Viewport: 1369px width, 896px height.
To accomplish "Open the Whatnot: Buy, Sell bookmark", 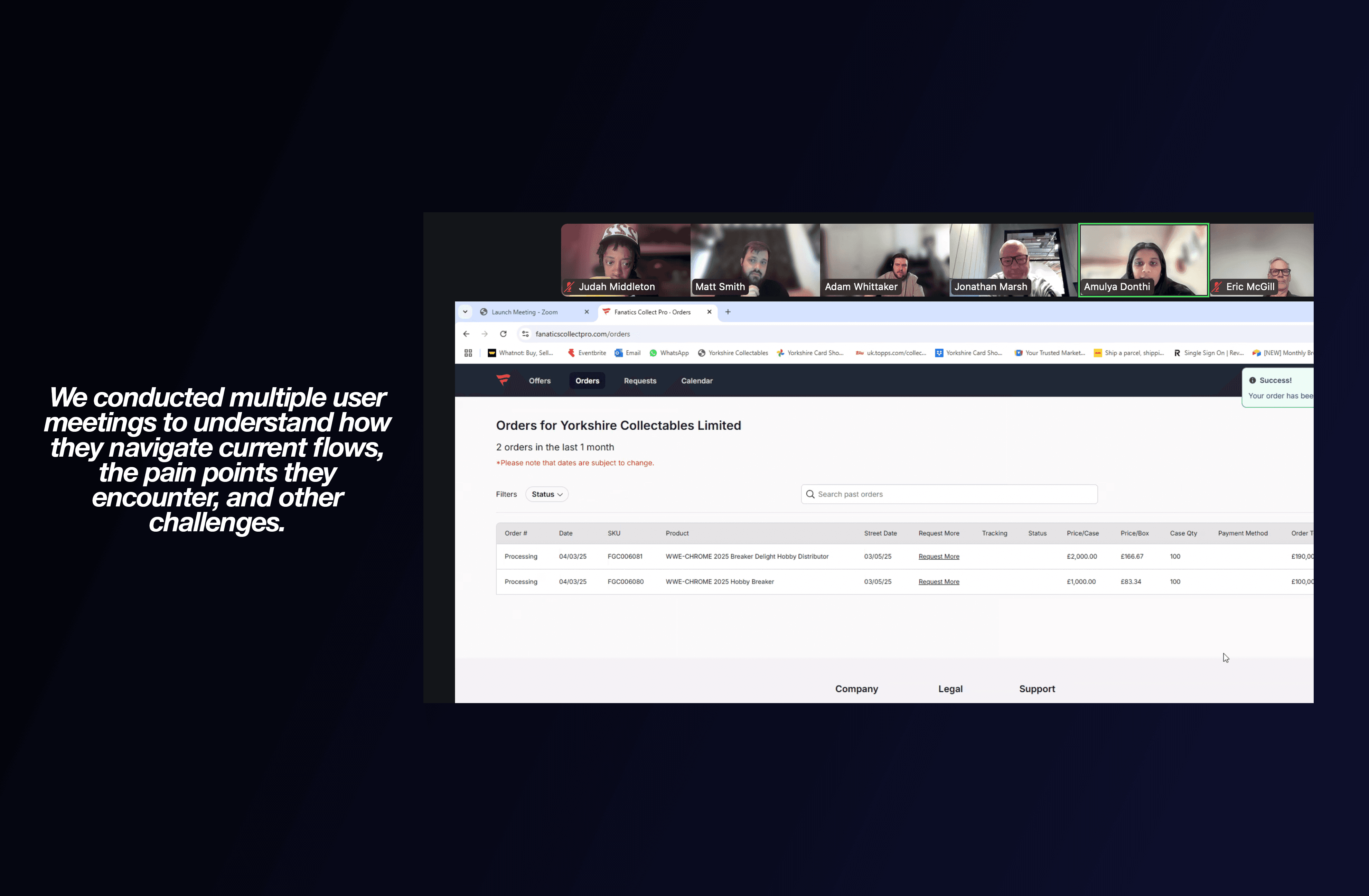I will (x=521, y=353).
